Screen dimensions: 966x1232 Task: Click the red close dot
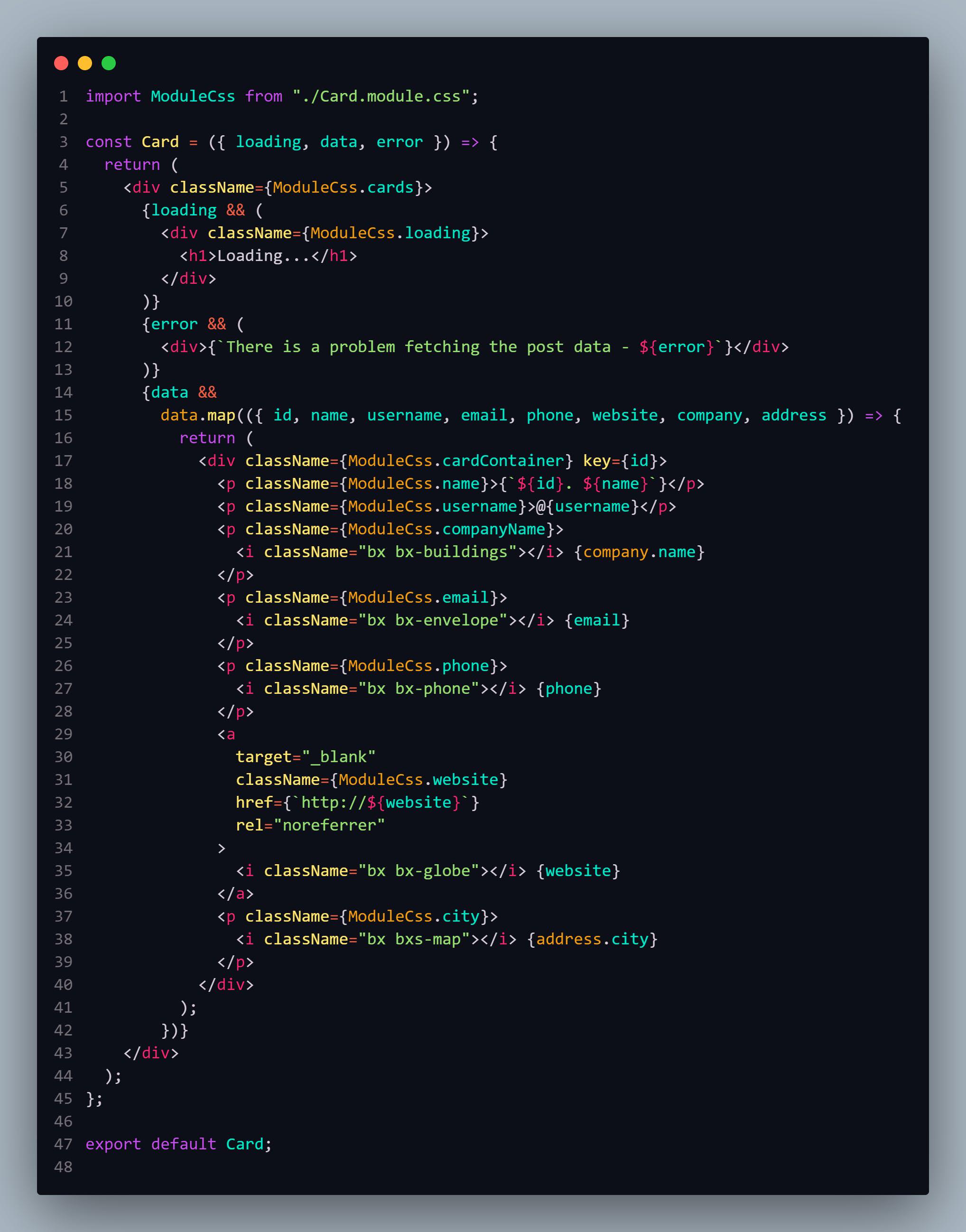61,63
